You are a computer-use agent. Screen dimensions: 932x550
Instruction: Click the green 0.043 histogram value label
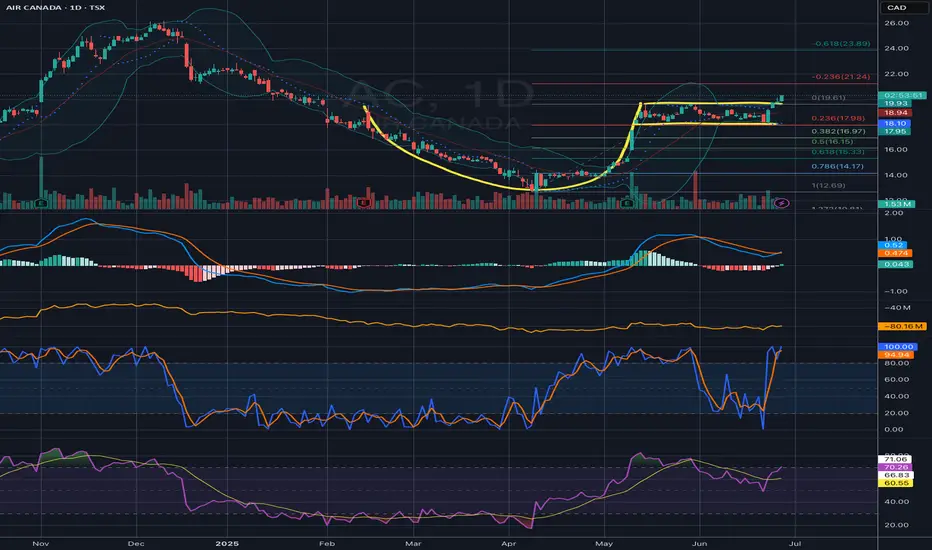pos(895,264)
